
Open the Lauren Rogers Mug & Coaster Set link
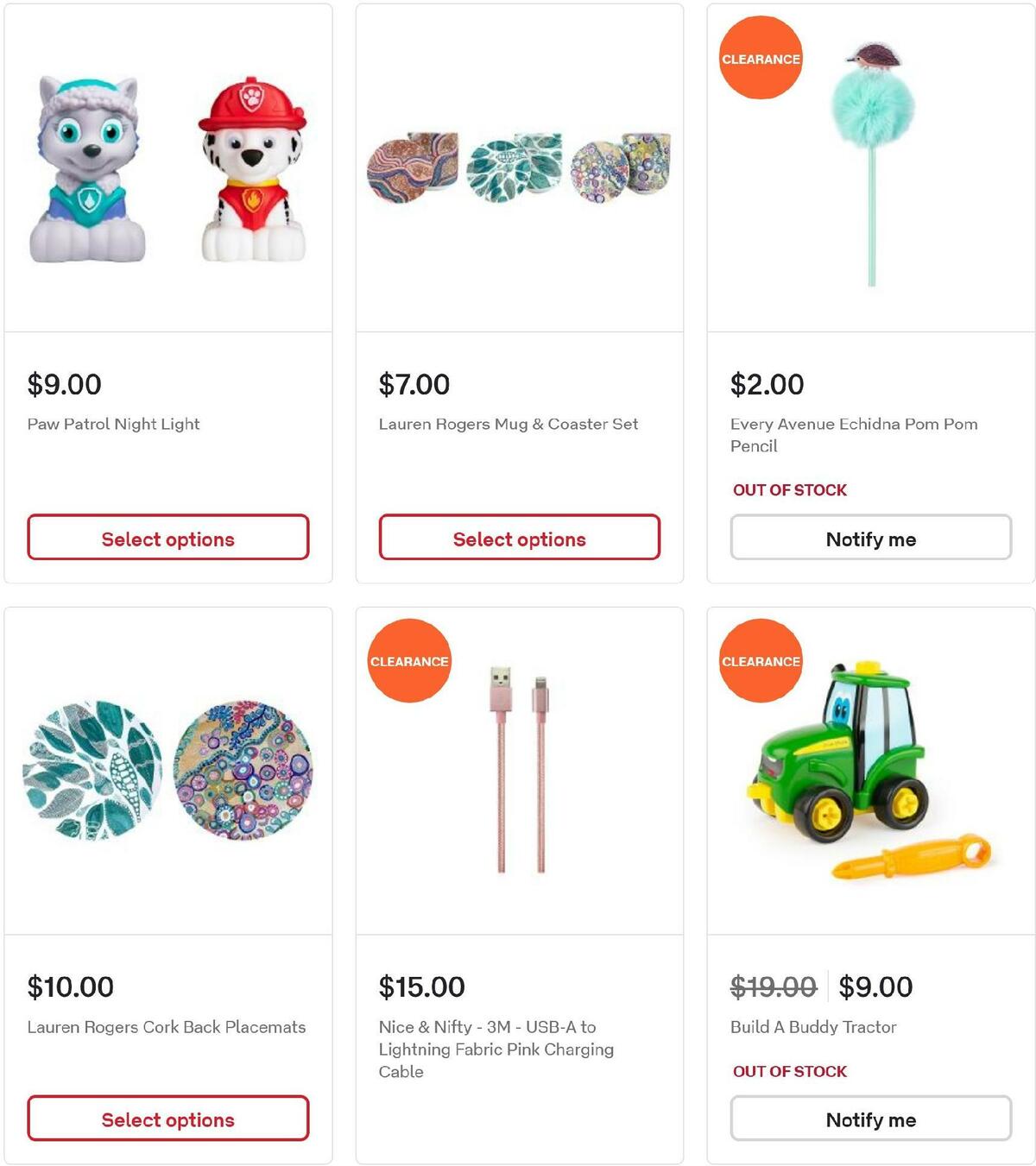[x=509, y=424]
